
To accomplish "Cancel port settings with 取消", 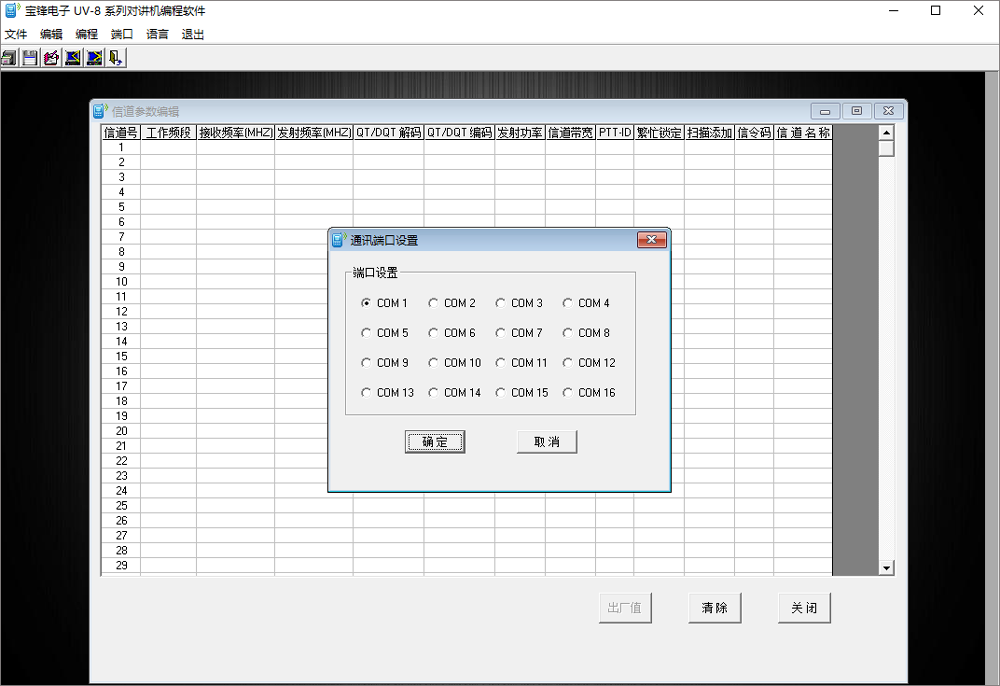I will [x=547, y=442].
